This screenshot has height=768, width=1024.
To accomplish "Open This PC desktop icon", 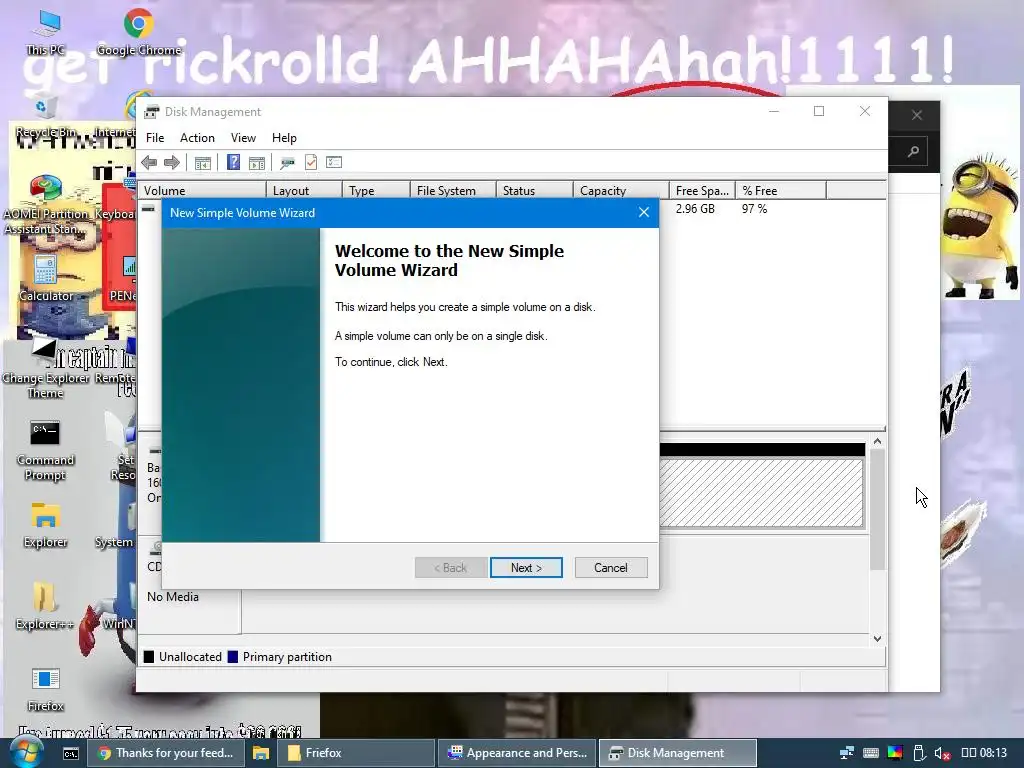I will coord(46,33).
